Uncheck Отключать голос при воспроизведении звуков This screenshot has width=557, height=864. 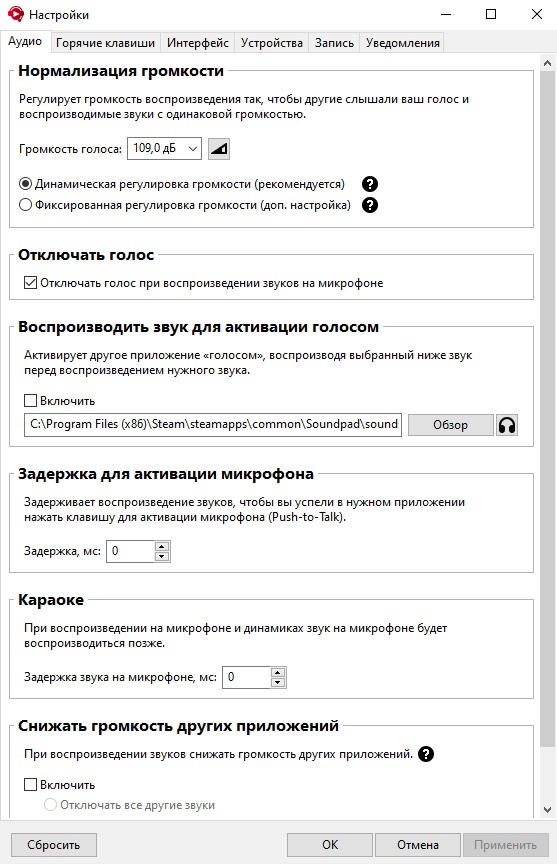(x=30, y=283)
